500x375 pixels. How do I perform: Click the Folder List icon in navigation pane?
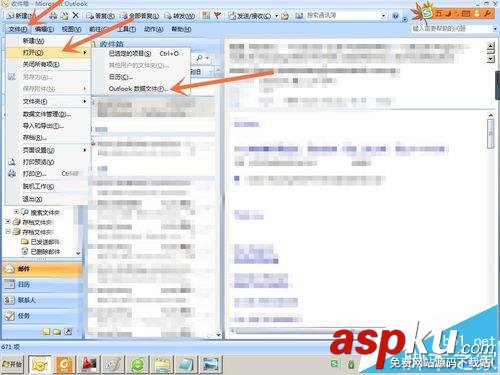[57, 331]
